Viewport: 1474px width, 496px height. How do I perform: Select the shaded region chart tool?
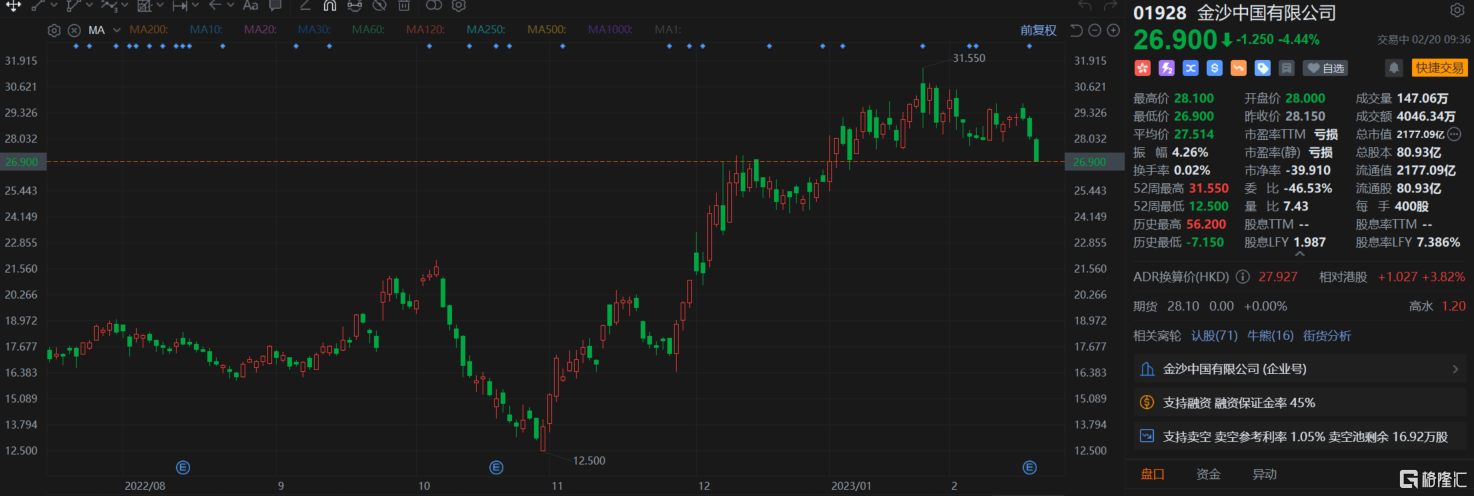pyautogui.click(x=145, y=5)
